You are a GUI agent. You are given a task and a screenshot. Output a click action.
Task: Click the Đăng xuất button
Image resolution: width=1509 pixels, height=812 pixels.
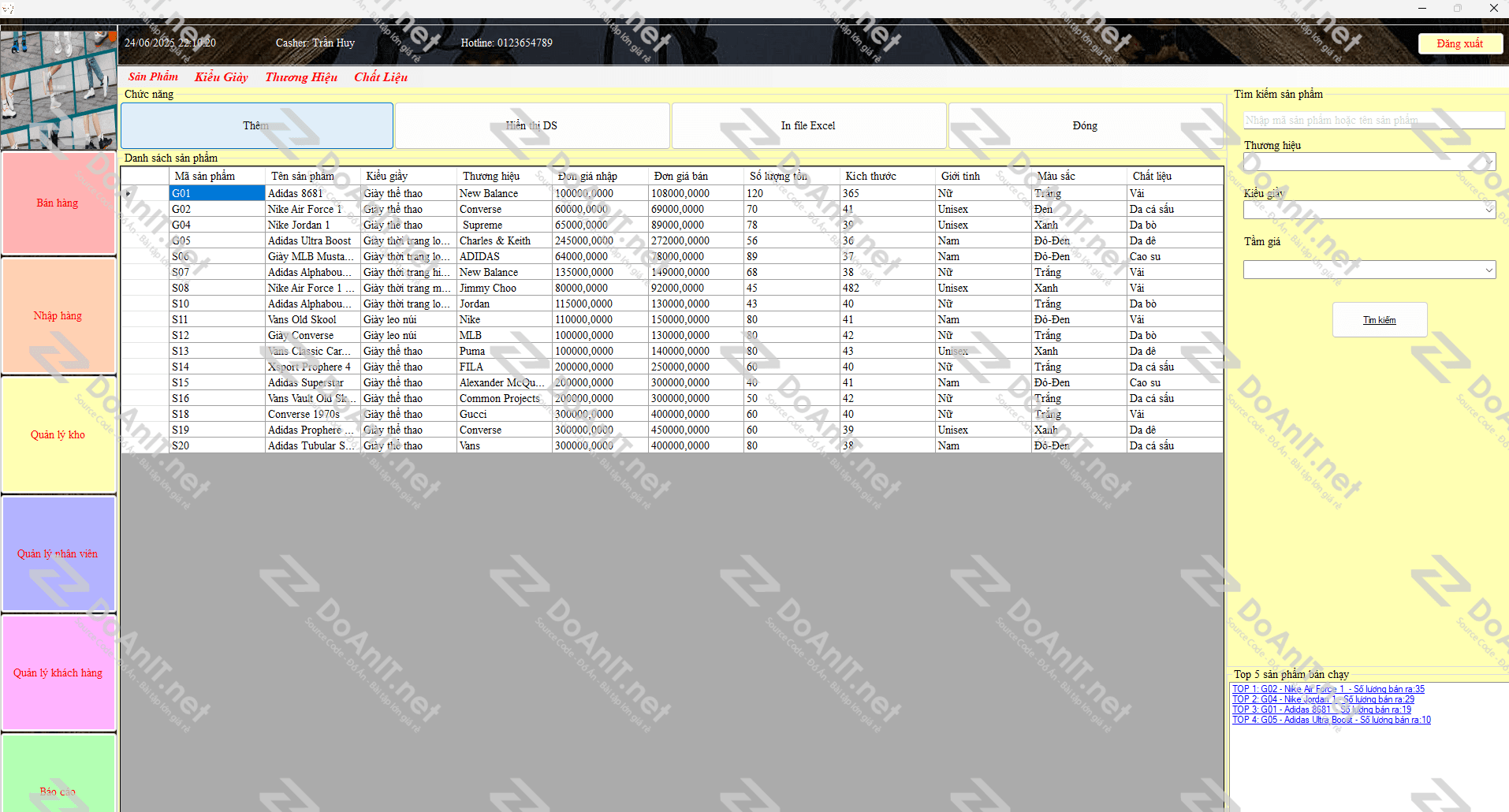(1460, 43)
